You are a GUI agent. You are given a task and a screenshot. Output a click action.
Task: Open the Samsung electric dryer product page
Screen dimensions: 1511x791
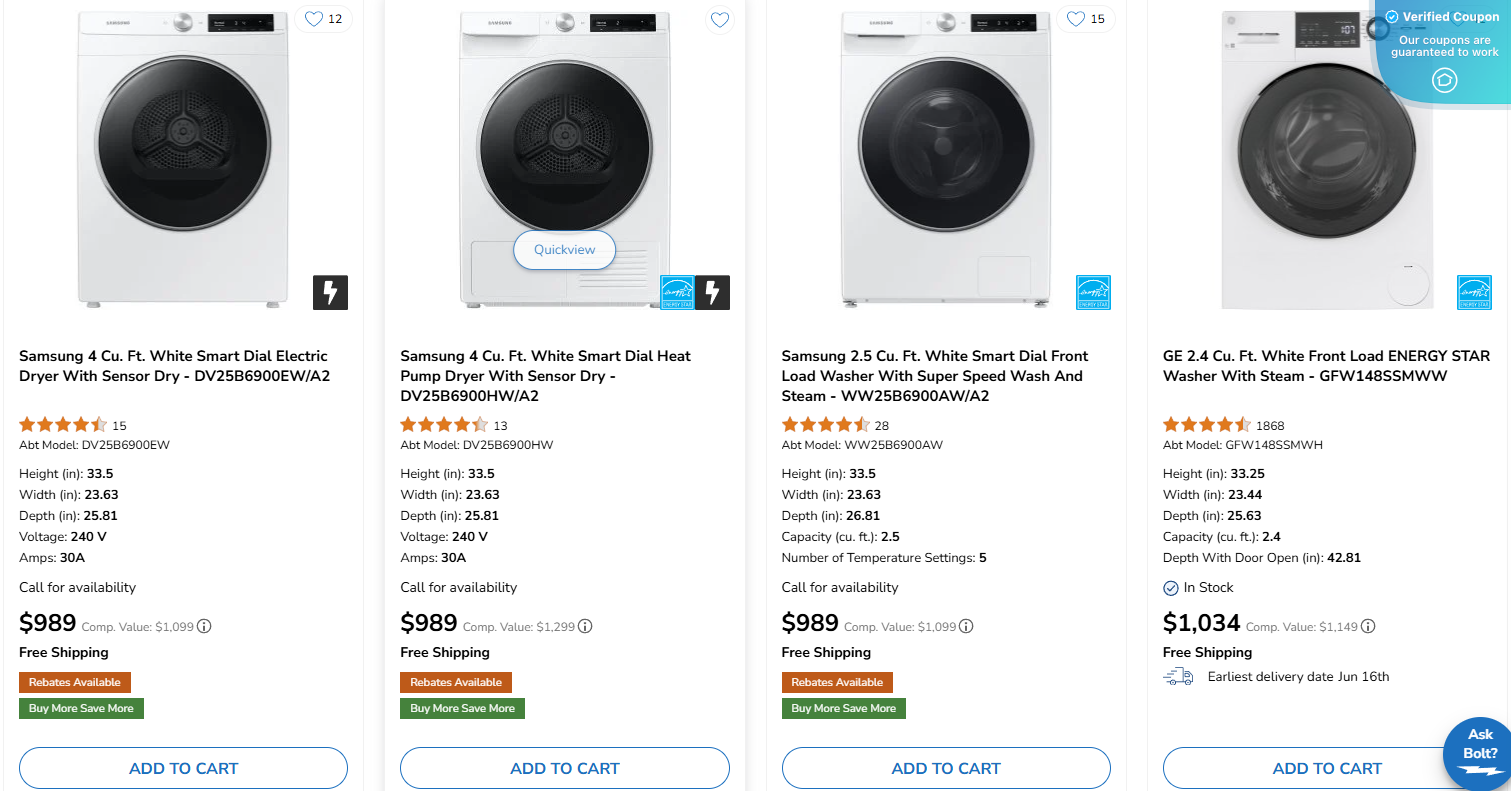coord(173,366)
